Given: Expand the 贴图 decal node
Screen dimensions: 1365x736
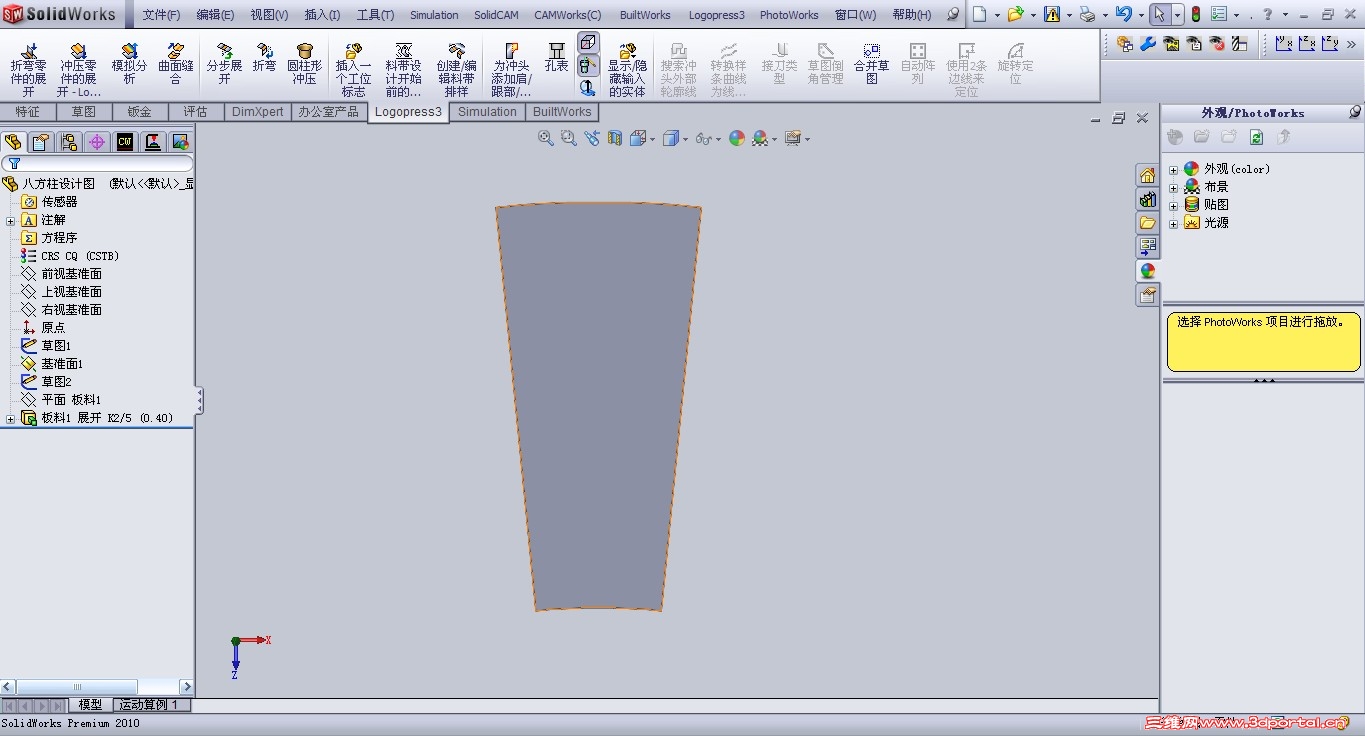Looking at the screenshot, I should coord(1174,205).
